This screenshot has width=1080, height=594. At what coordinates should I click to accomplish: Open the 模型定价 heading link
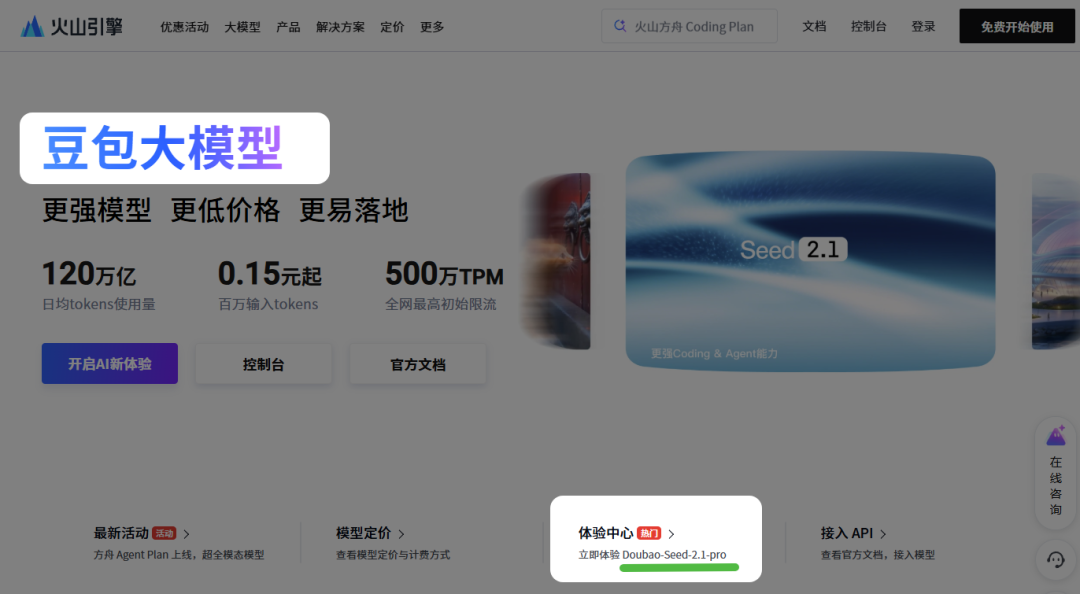coord(364,533)
